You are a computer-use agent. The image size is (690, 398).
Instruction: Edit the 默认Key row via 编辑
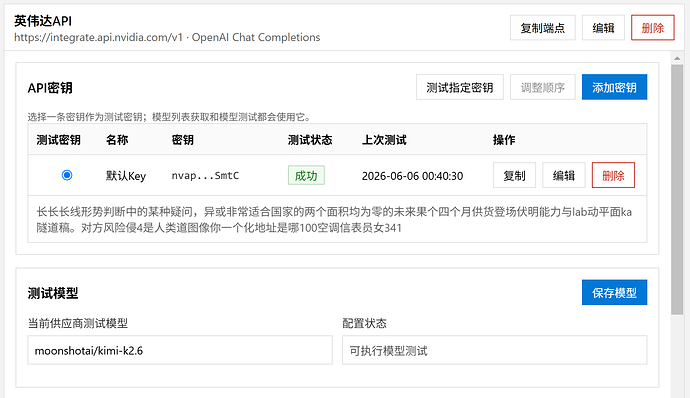pos(563,175)
